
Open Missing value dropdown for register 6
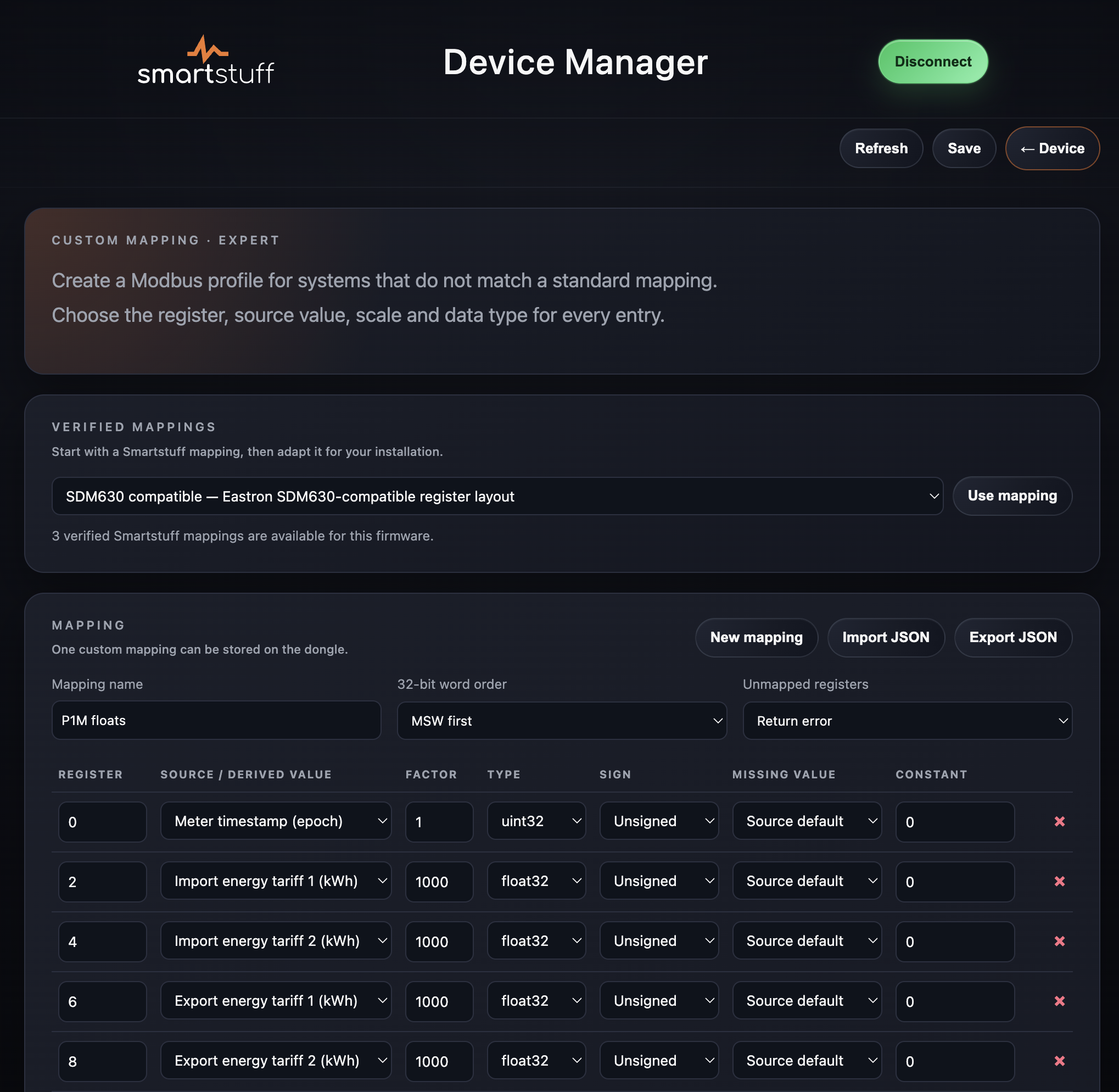click(x=807, y=1001)
